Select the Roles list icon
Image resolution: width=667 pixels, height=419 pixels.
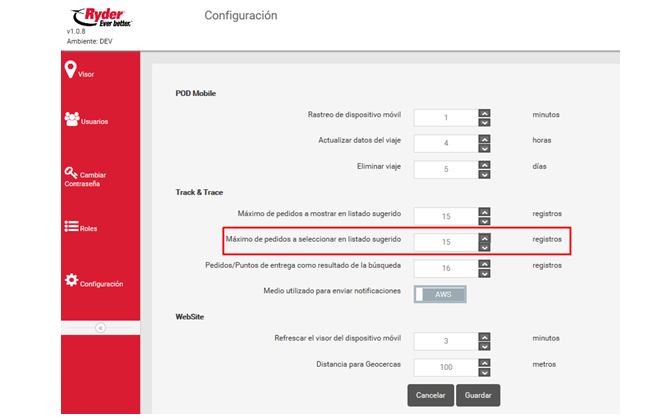[x=71, y=227]
